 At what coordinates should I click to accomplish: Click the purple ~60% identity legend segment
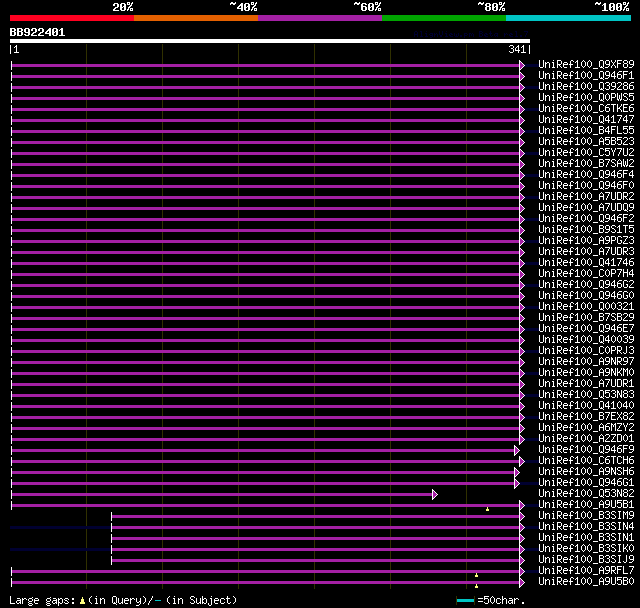pos(320,18)
